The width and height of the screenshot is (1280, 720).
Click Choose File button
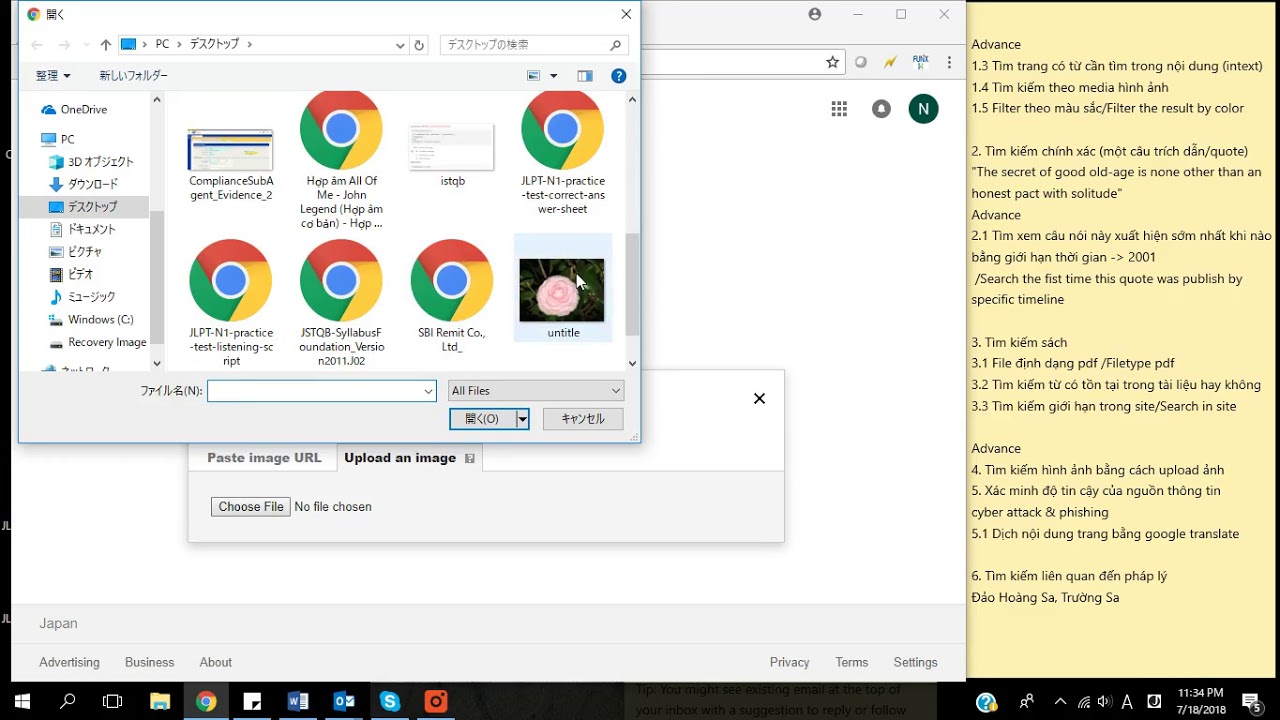click(251, 507)
